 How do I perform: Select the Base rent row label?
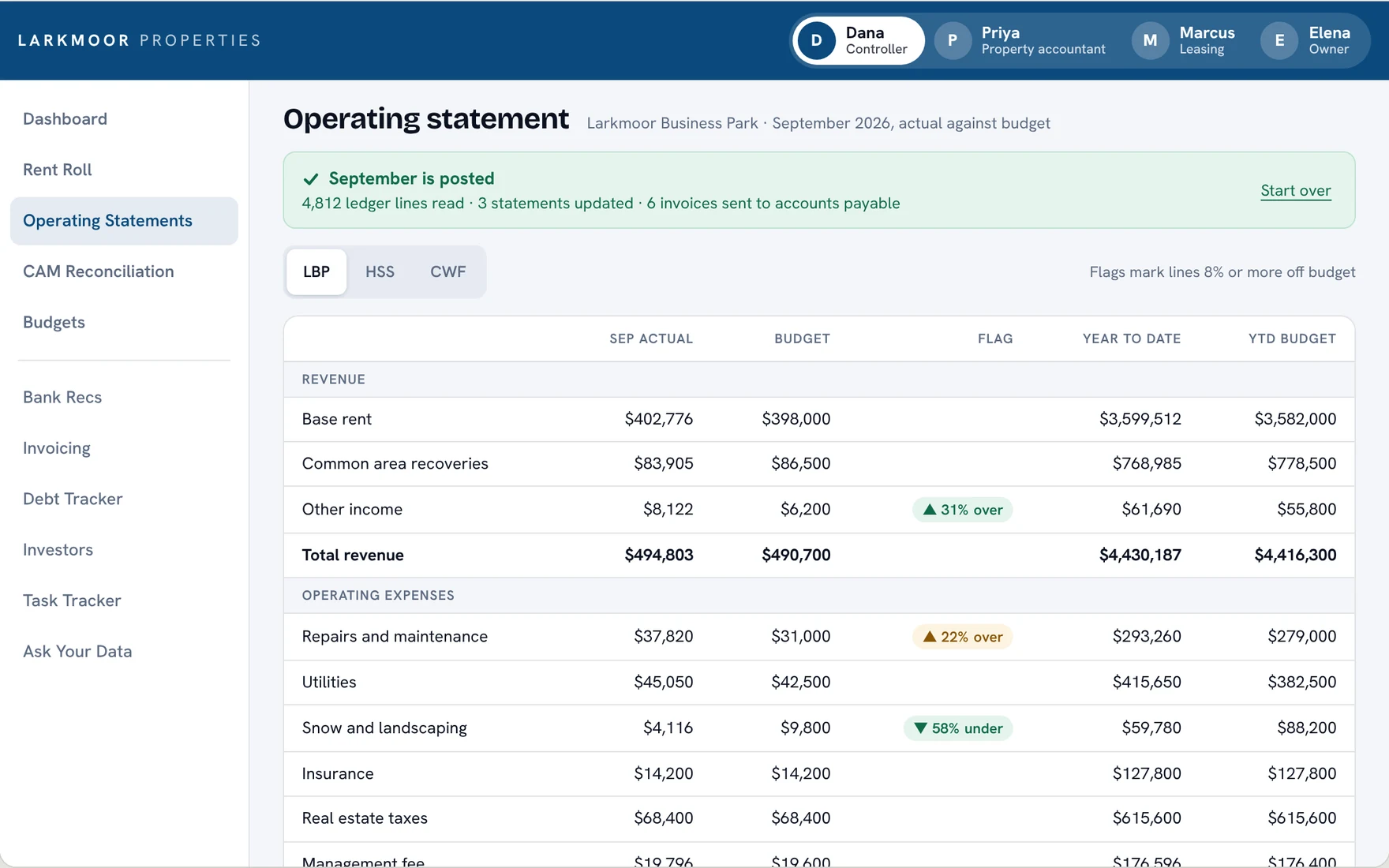(336, 420)
